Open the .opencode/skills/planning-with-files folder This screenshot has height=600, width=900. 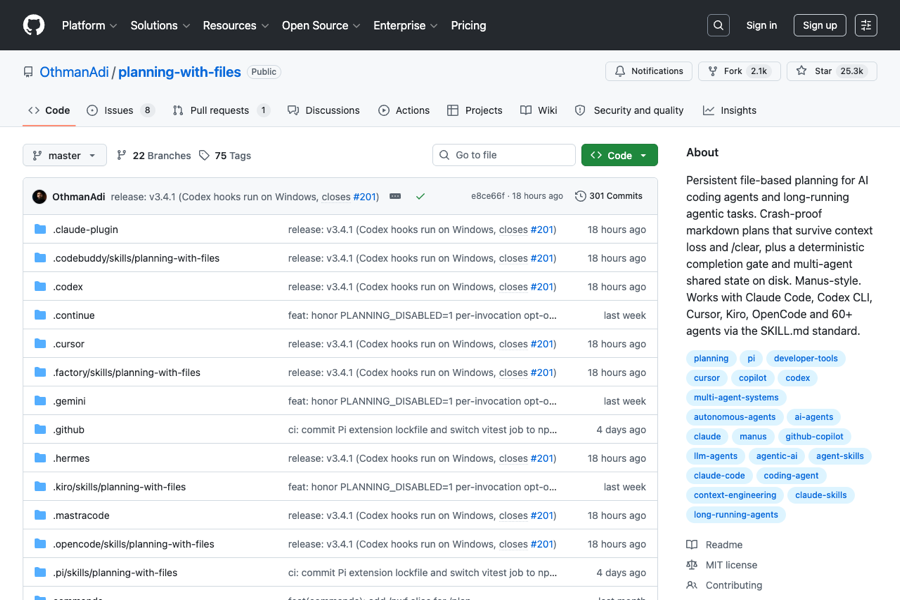coord(134,544)
